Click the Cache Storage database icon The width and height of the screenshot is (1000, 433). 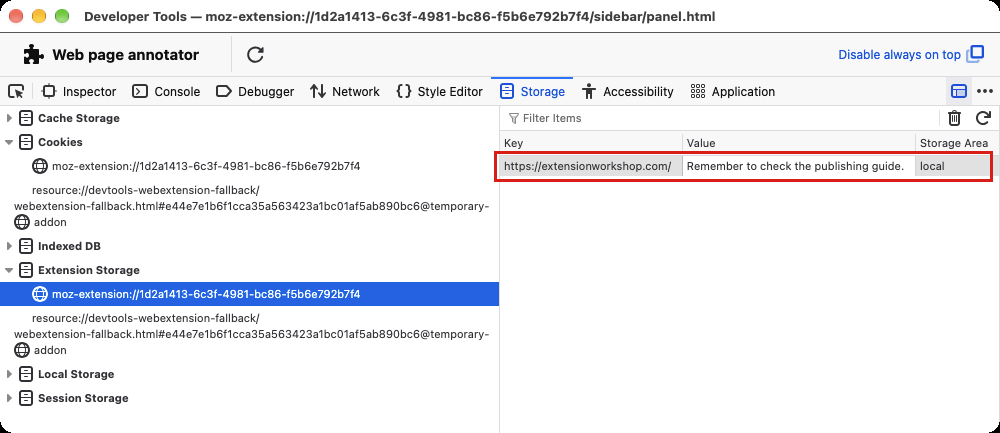pos(26,118)
